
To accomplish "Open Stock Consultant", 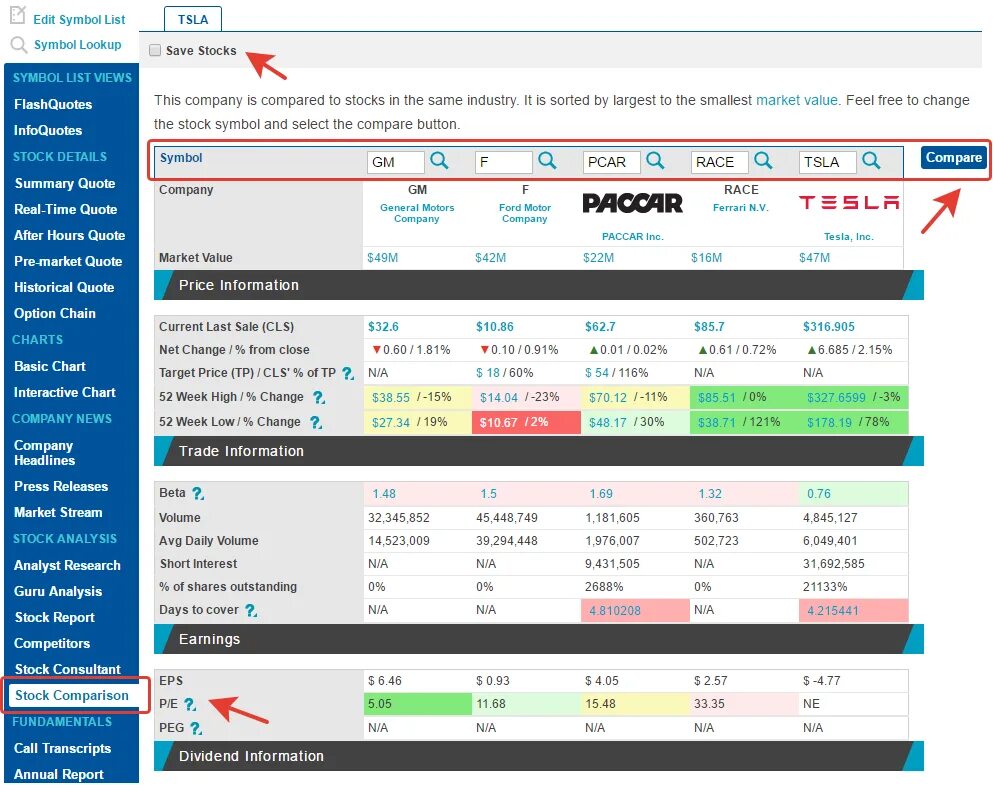I will 67,670.
